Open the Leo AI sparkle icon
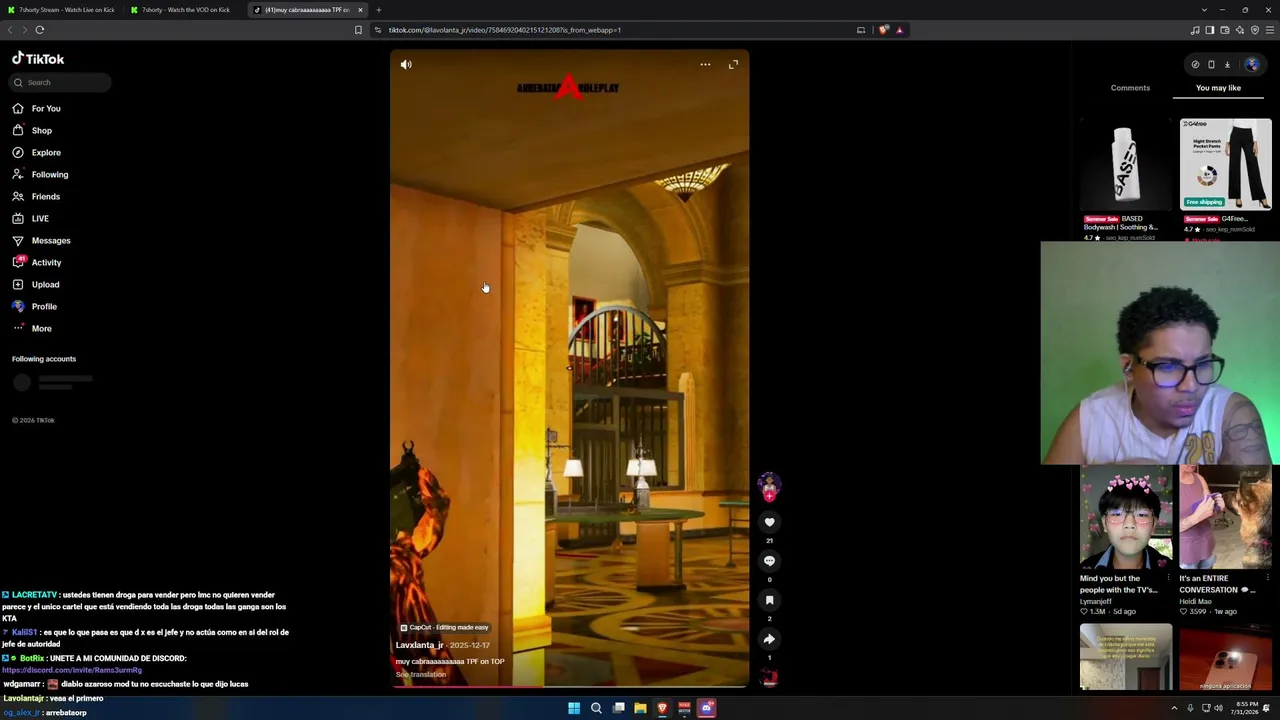 [x=1240, y=30]
